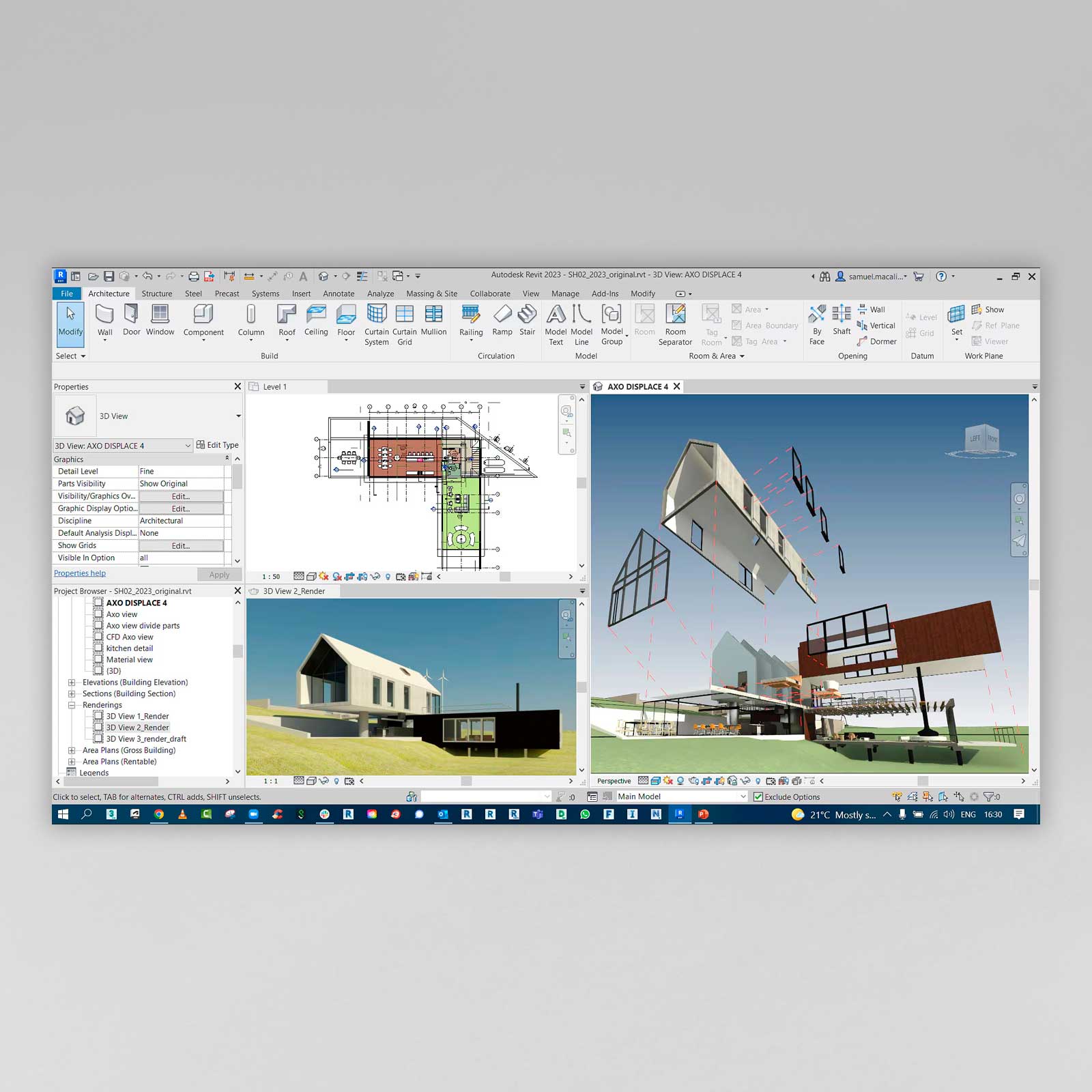Toggle visibility checkbox for Axo view
The image size is (1092, 1092).
pos(98,614)
